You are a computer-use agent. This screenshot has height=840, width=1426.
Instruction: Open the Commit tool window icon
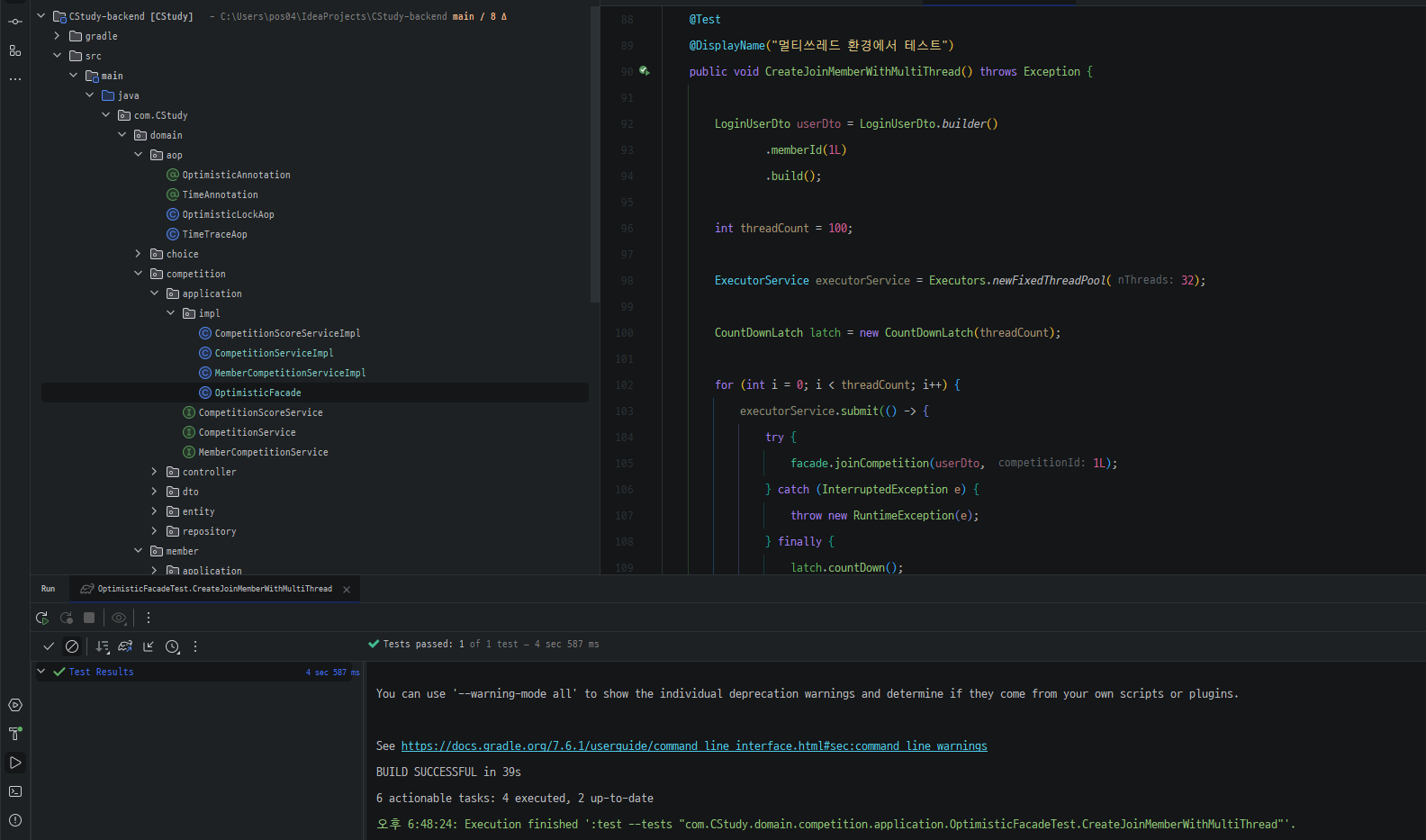[15, 22]
